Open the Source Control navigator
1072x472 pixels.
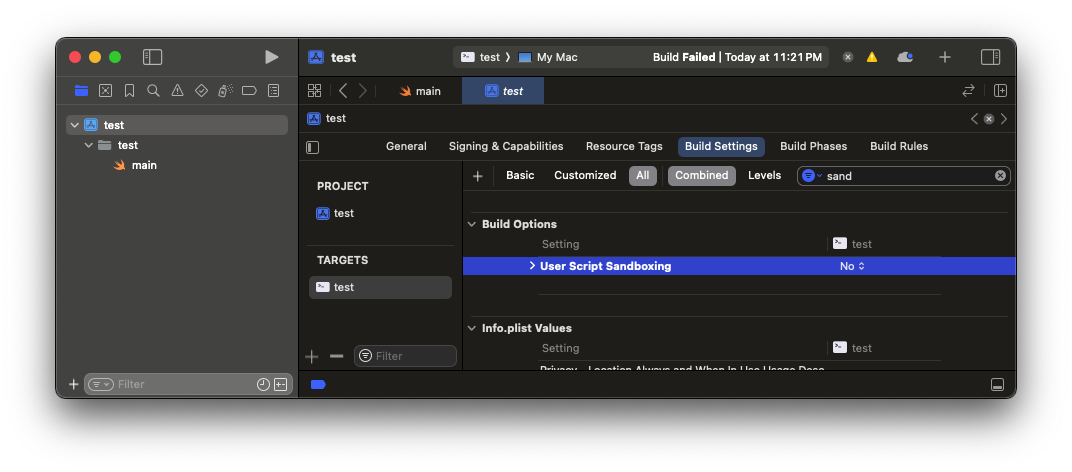105,90
